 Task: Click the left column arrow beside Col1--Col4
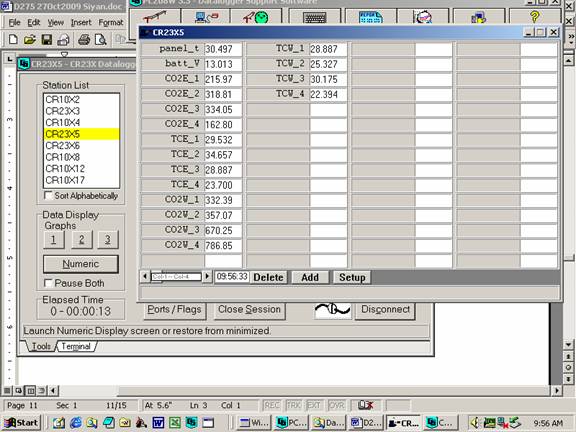coord(145,276)
